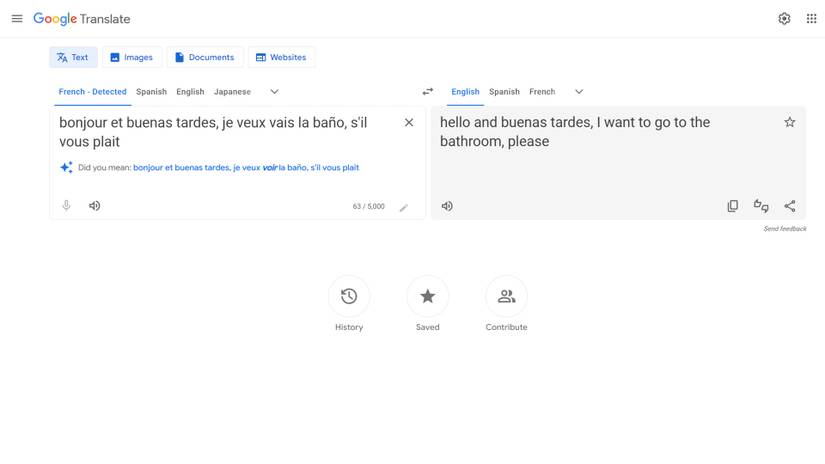Open the Google apps grid
This screenshot has width=825, height=464.
point(811,19)
